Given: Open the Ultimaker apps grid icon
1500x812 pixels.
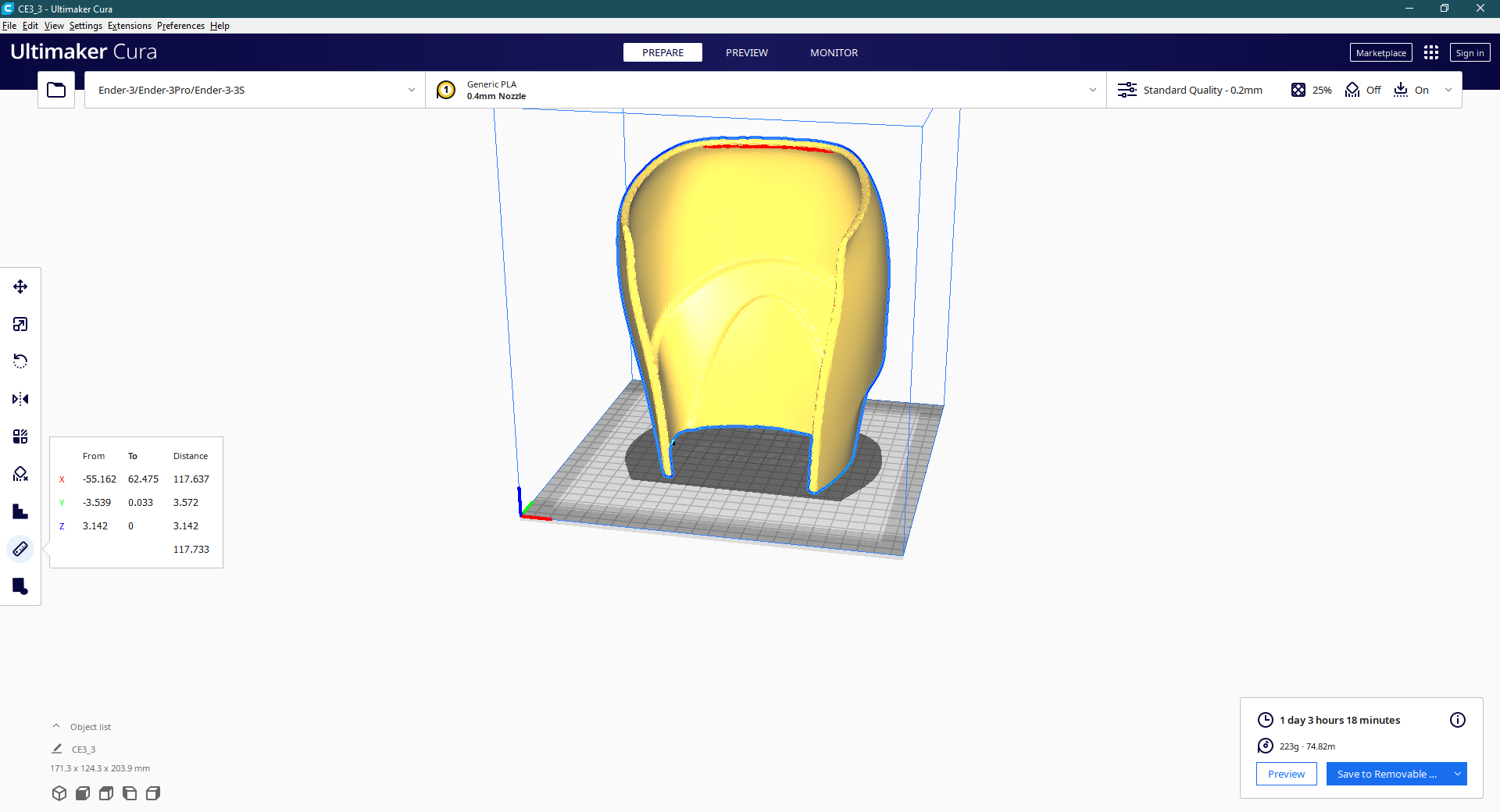Looking at the screenshot, I should pos(1431,52).
